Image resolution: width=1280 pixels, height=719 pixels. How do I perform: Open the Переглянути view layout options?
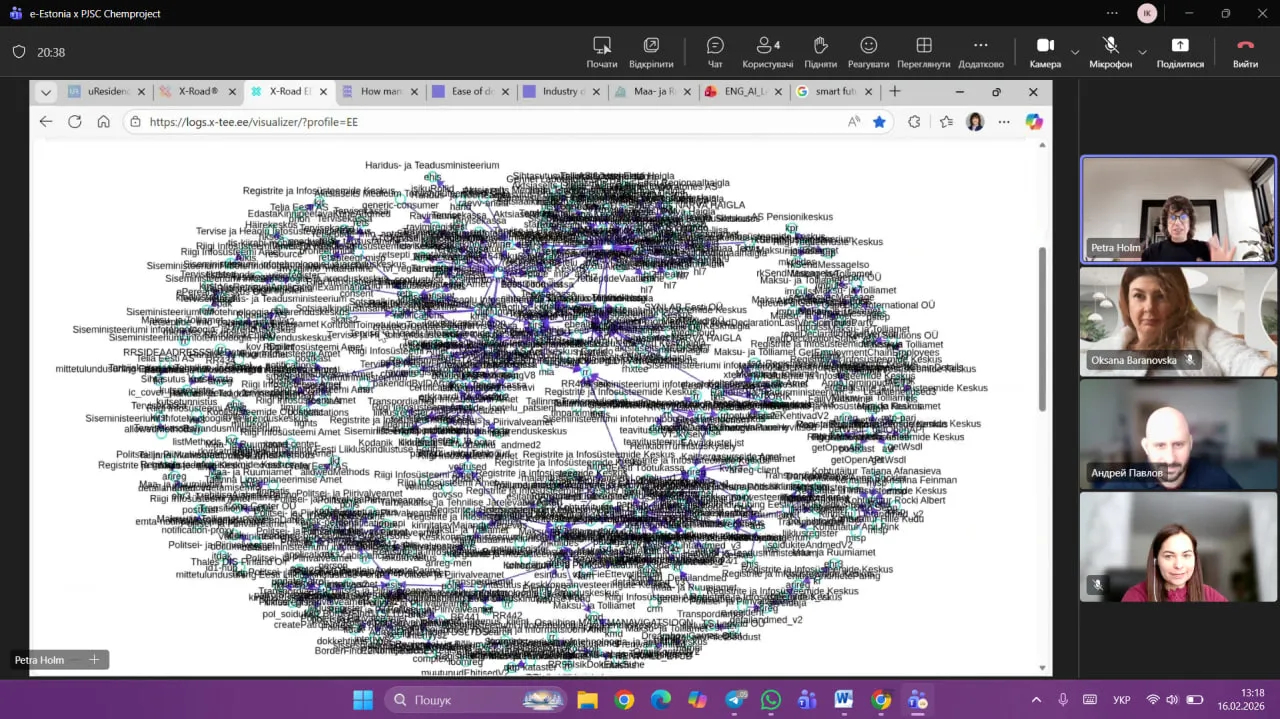(923, 52)
